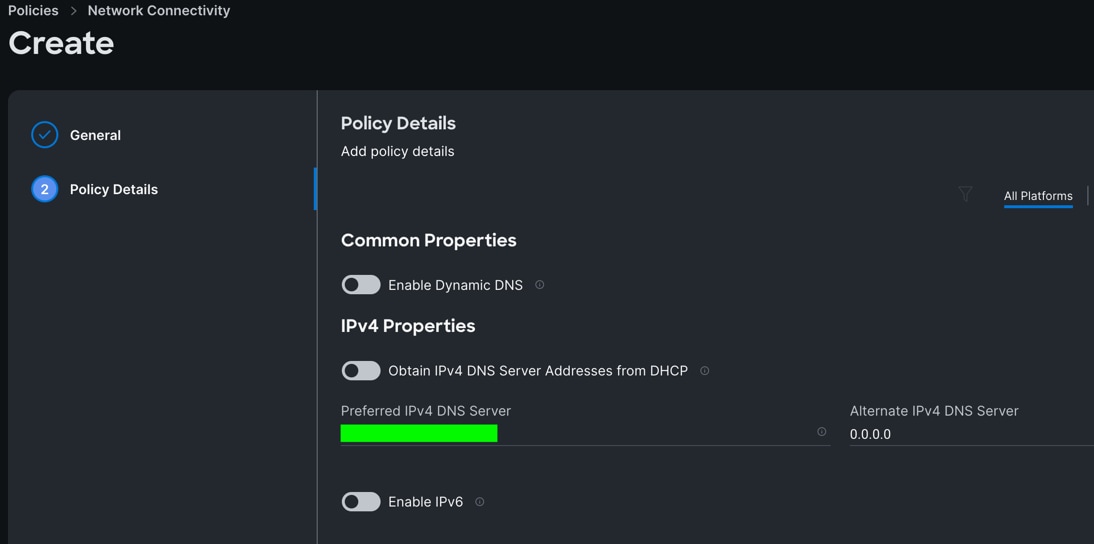The image size is (1094, 544).
Task: Open the General step in sidebar
Action: 95,135
